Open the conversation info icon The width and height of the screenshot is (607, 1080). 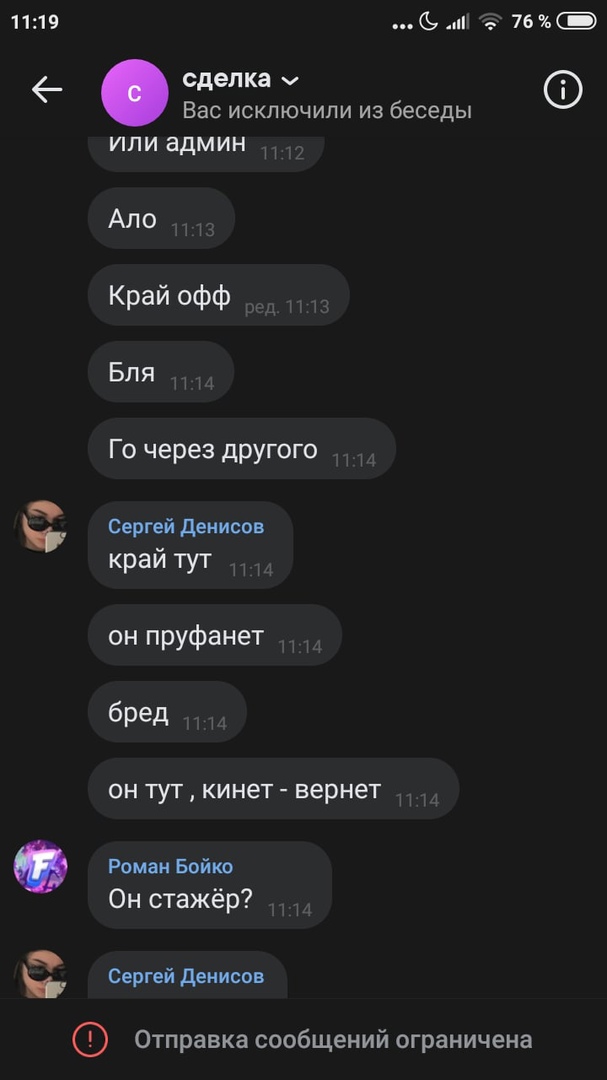click(x=563, y=90)
